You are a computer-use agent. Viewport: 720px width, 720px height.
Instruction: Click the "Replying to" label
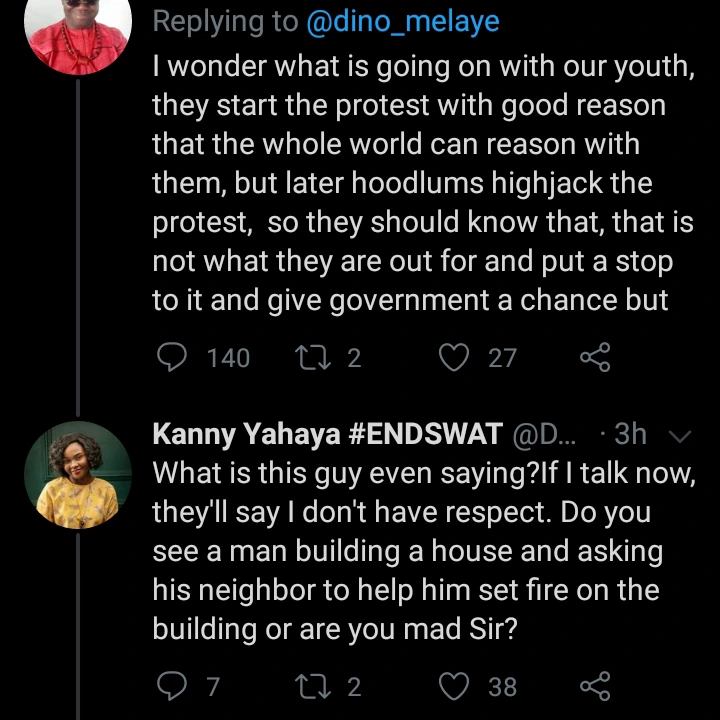[x=225, y=22]
